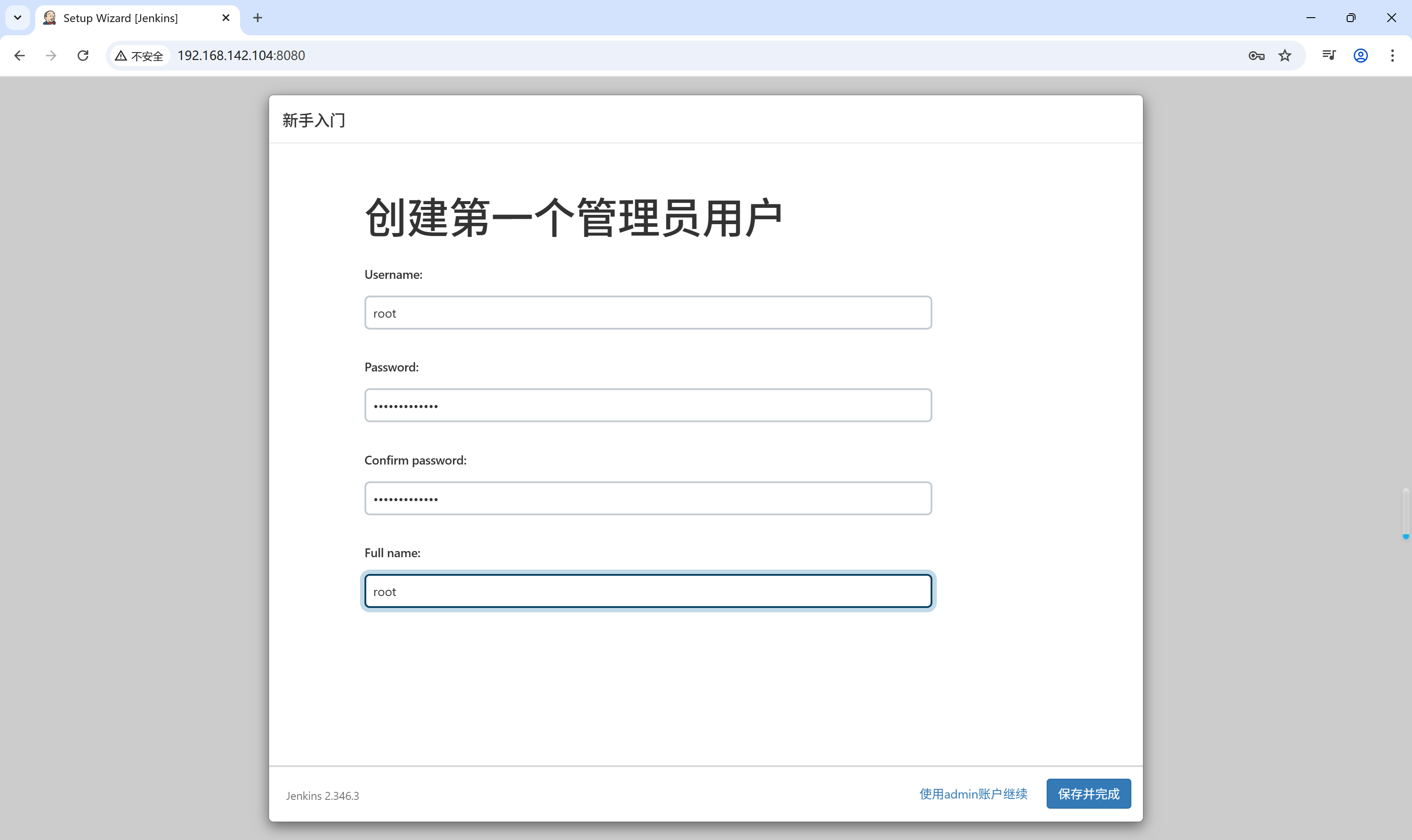This screenshot has width=1412, height=840.
Task: Open the media control icon
Action: [1329, 56]
